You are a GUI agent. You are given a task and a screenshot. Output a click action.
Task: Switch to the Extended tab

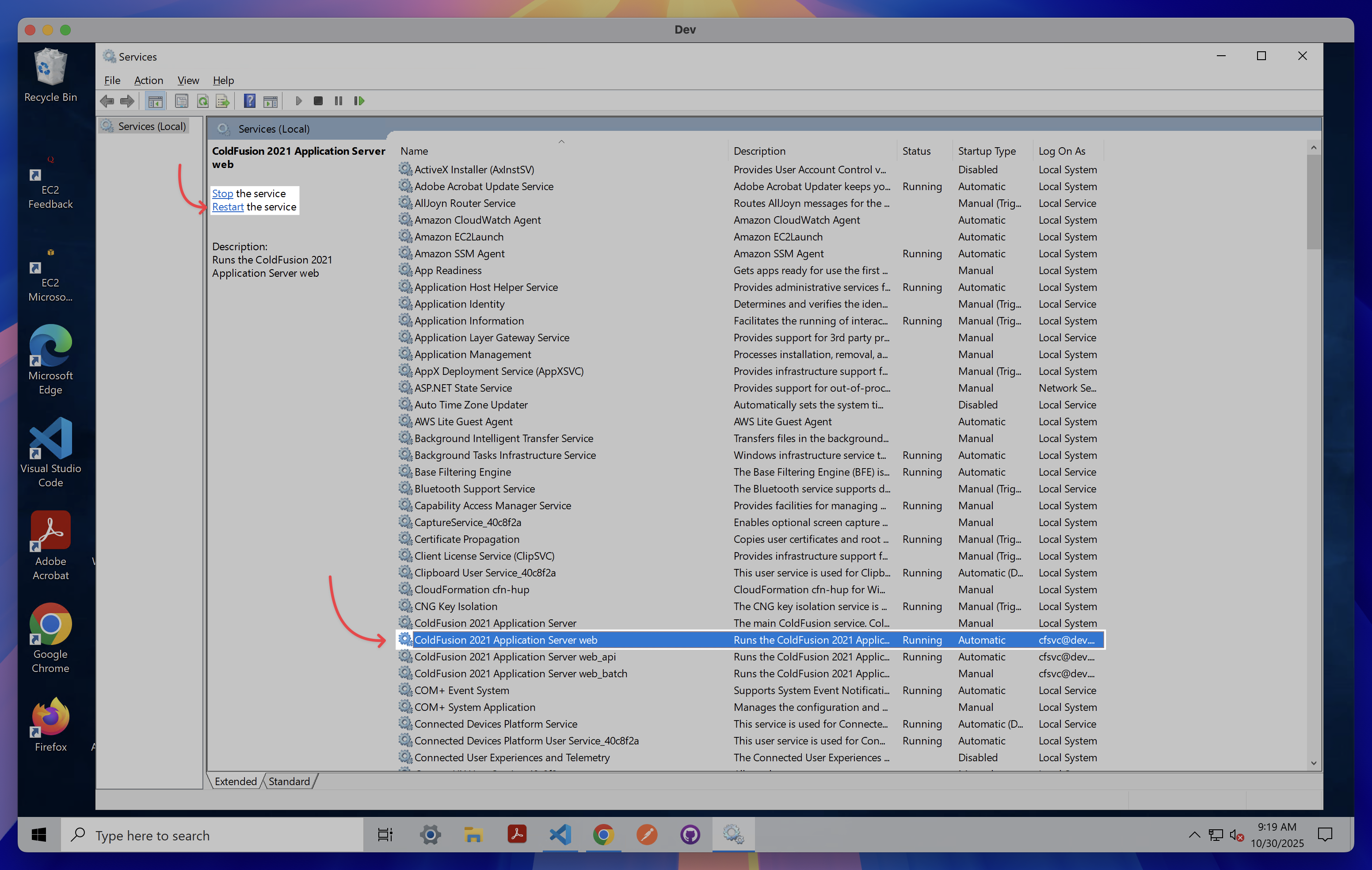pos(235,781)
